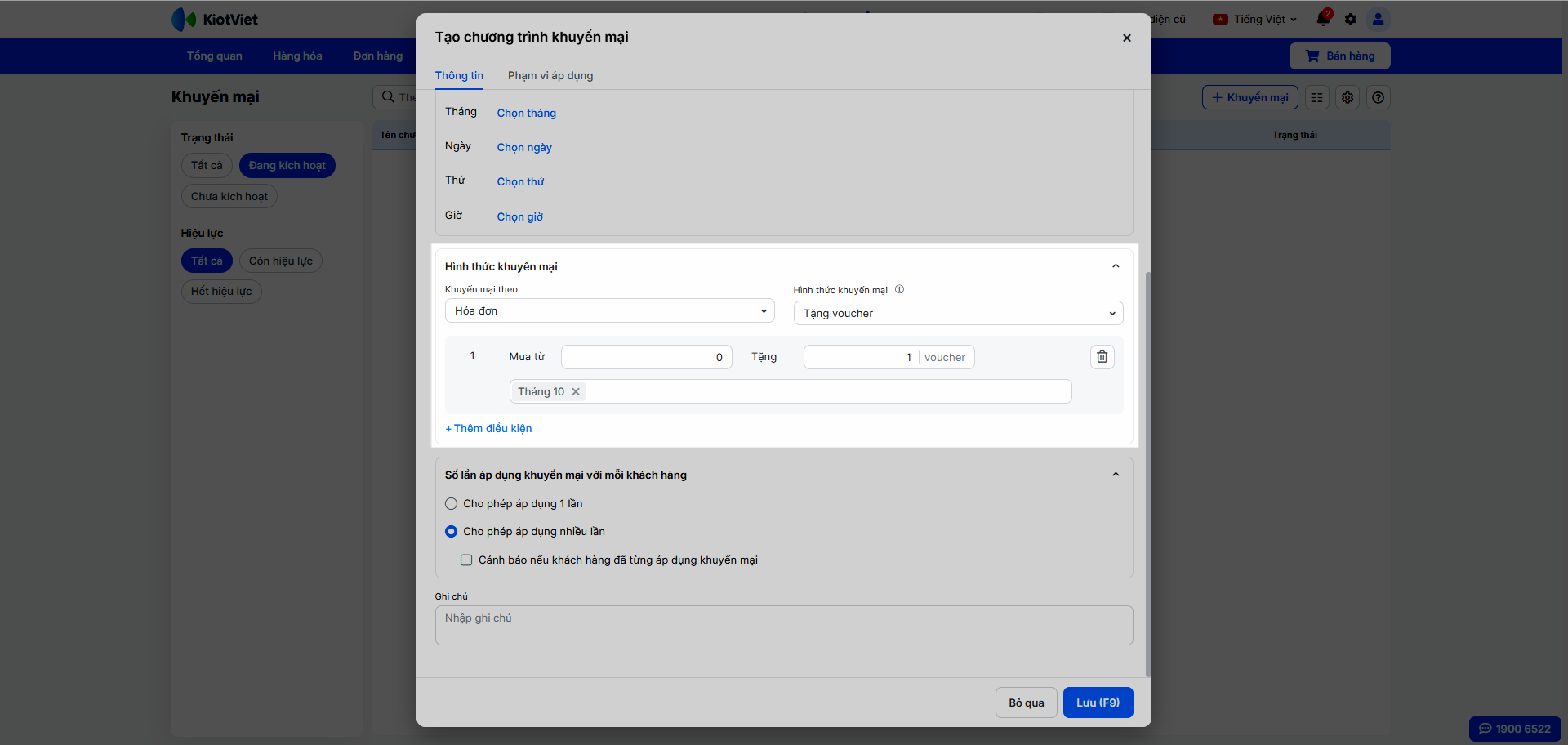Click Thêm điều kiện link
Image resolution: width=1568 pixels, height=745 pixels.
pos(488,429)
